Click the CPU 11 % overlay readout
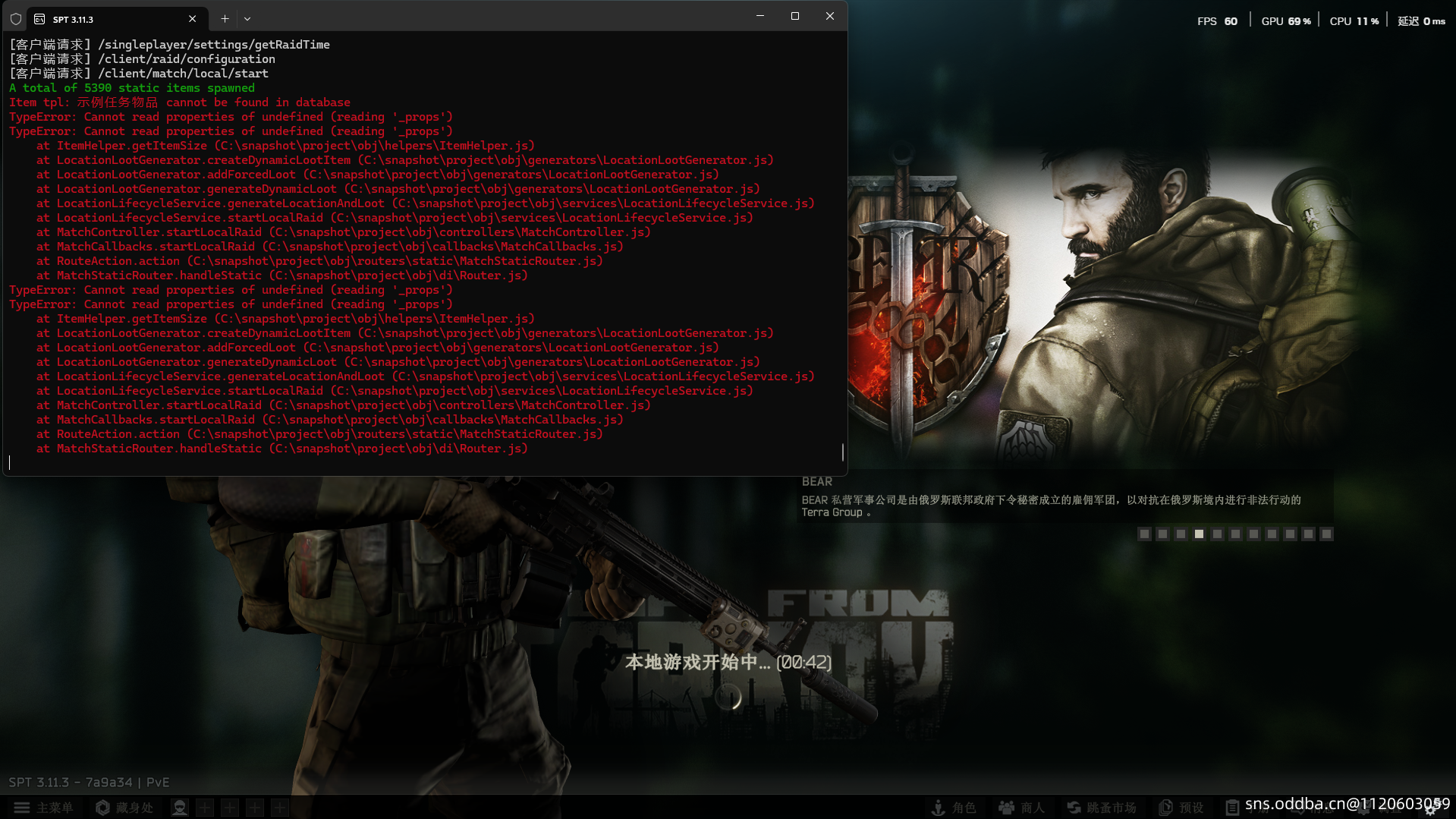This screenshot has width=1456, height=819. coord(1354,21)
